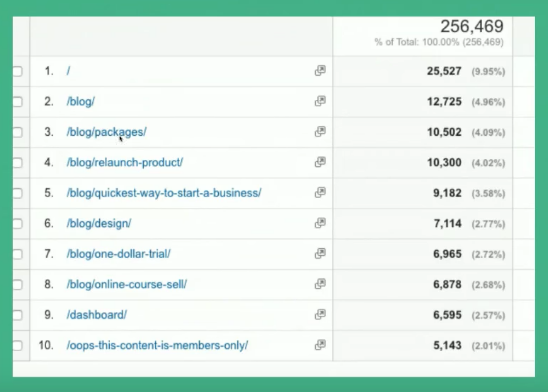Open the /blog/design/ link
This screenshot has width=548, height=392.
99,223
